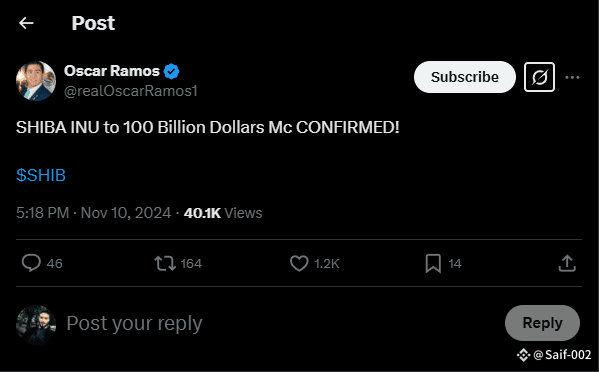Open Grok explain icon beside Subscribe
The width and height of the screenshot is (599, 372).
click(x=539, y=77)
